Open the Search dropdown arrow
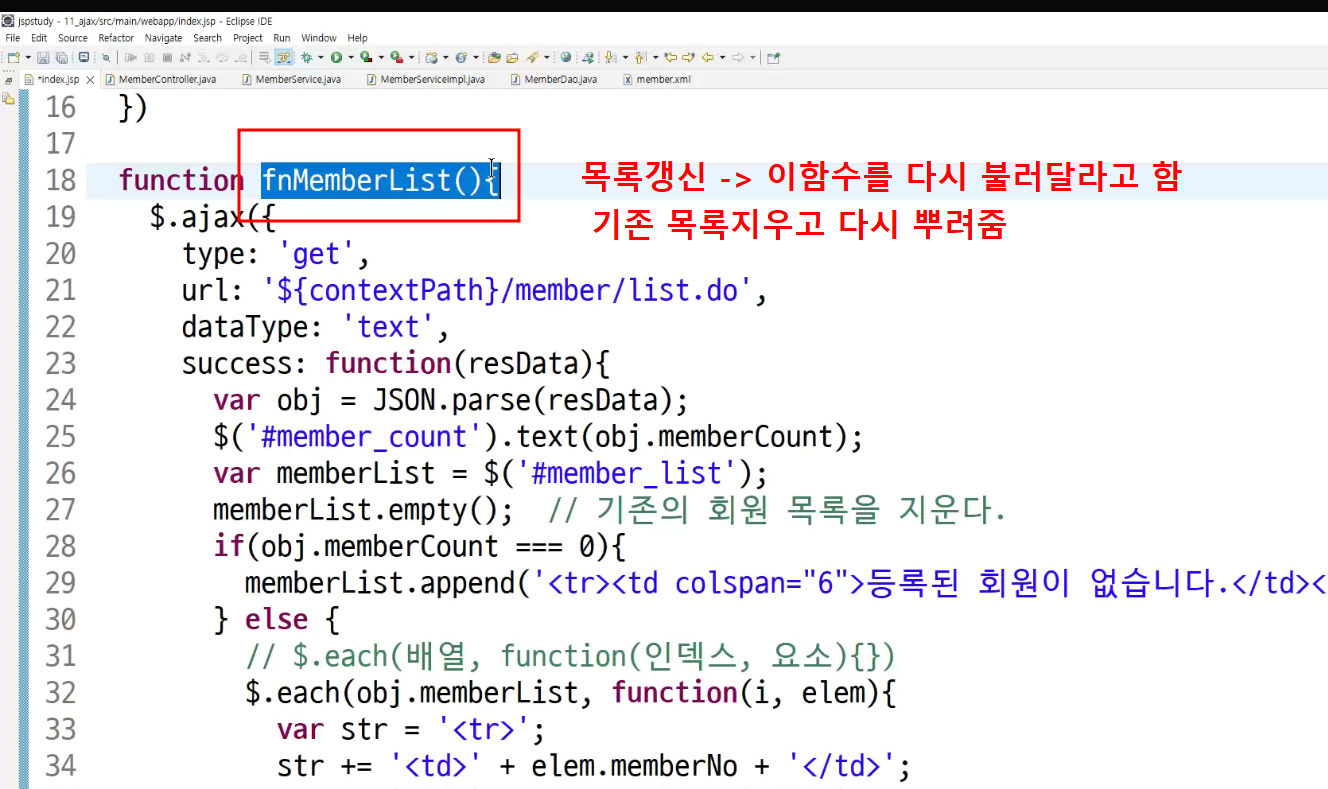 [547, 58]
